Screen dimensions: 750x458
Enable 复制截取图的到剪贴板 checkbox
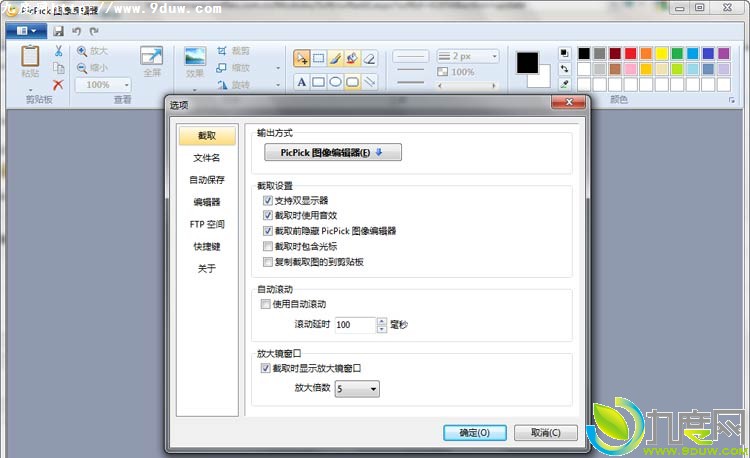click(x=267, y=262)
